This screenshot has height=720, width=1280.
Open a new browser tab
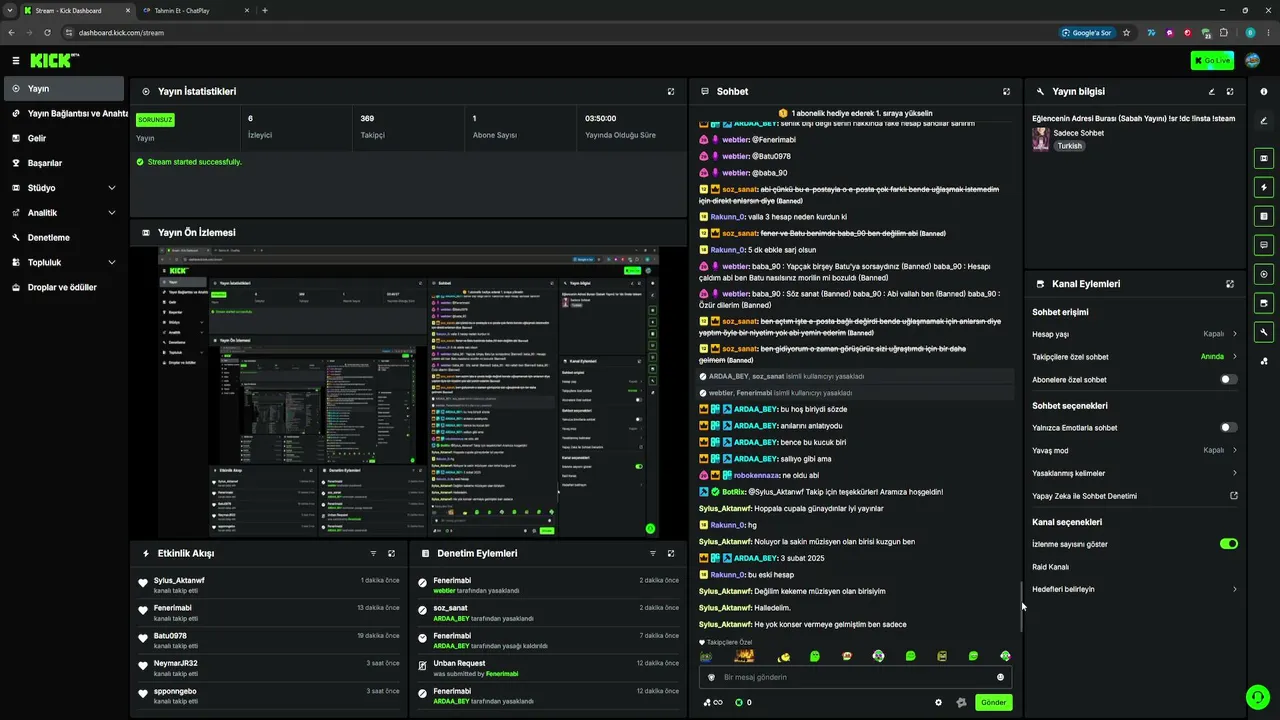(265, 10)
